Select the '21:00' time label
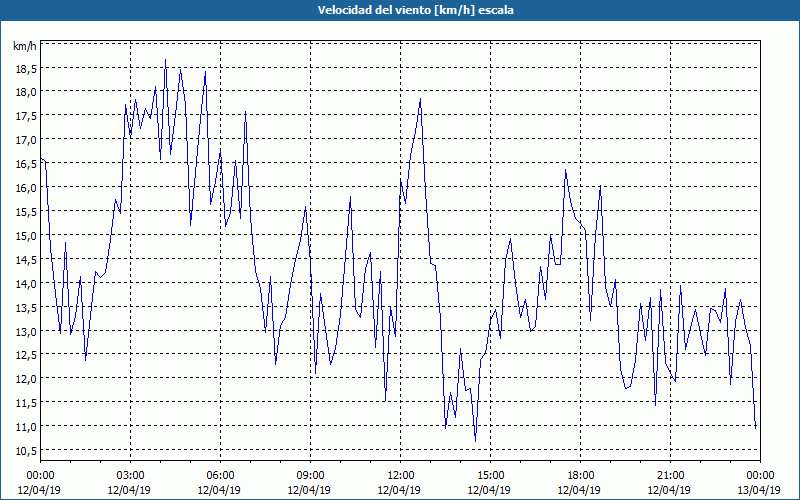Screen dimensions: 800x500 point(670,476)
